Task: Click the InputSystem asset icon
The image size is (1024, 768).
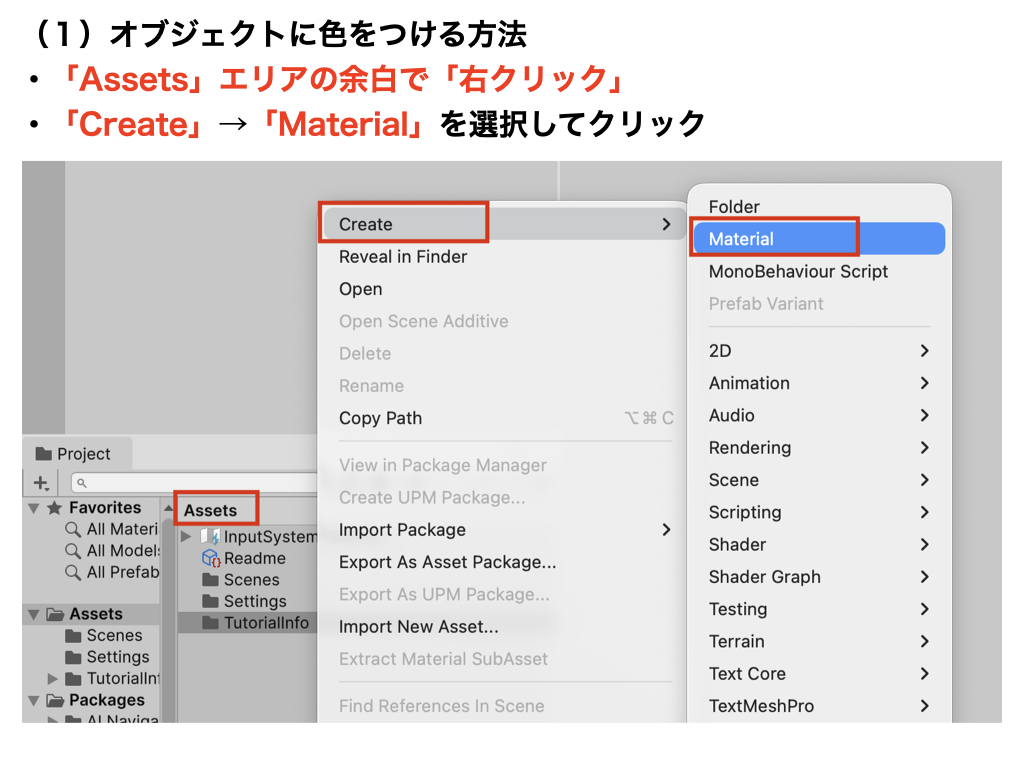Action: coord(210,537)
